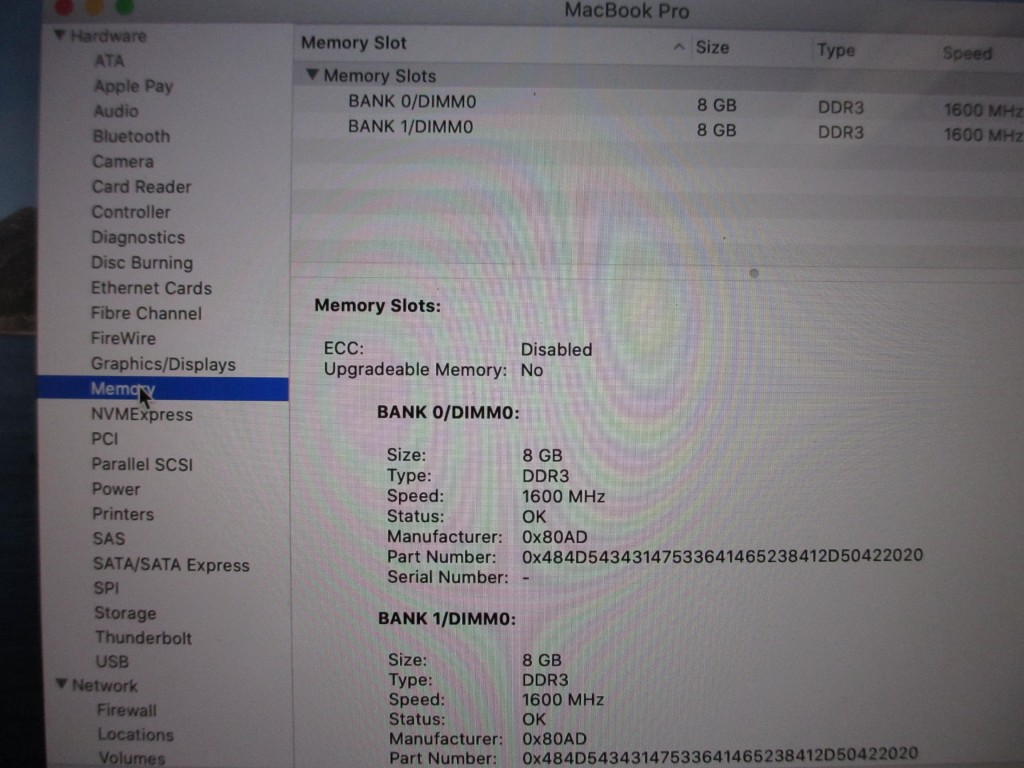The height and width of the screenshot is (768, 1024).
Task: Collapse the Network section triangle
Action: 62,686
